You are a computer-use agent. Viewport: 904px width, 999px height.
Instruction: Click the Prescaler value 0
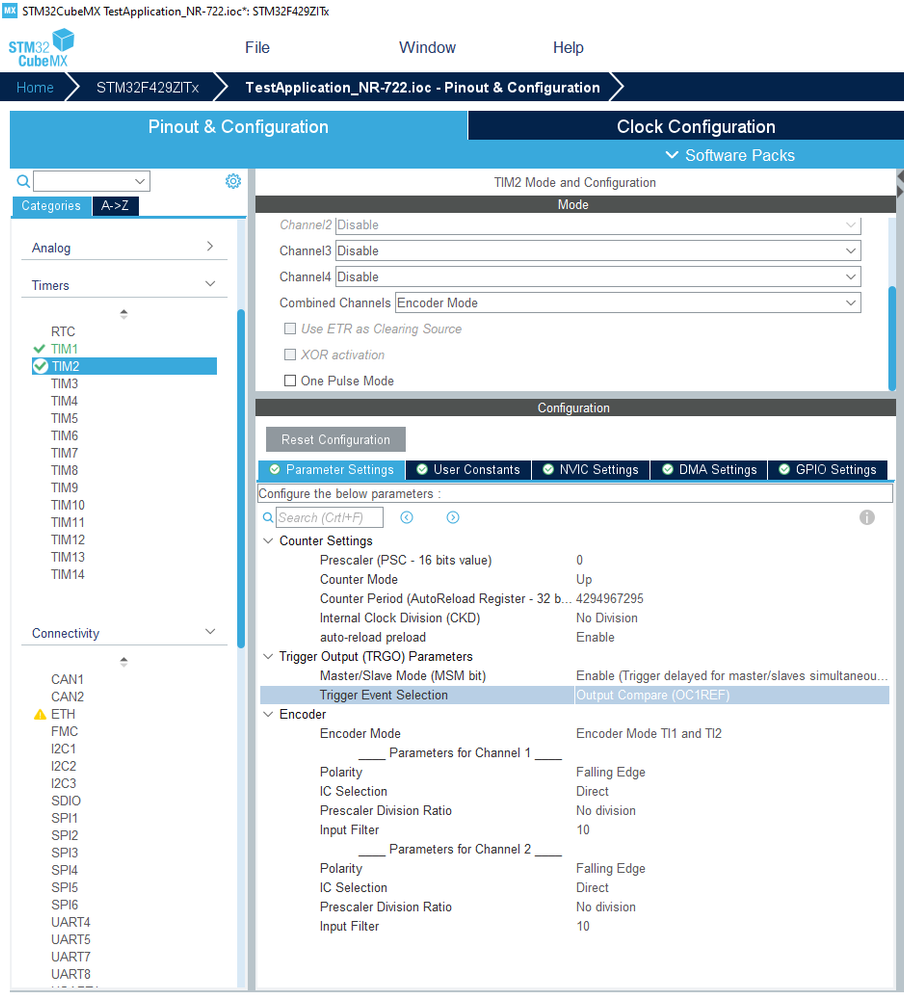coord(579,560)
